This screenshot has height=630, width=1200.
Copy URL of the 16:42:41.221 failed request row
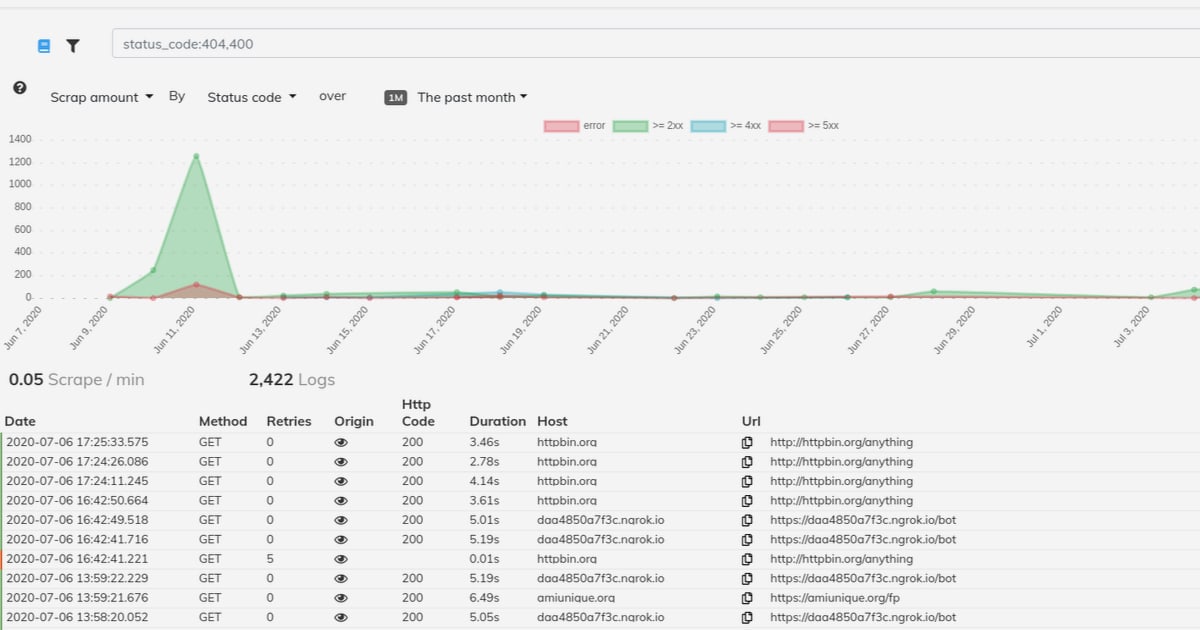pyautogui.click(x=747, y=559)
